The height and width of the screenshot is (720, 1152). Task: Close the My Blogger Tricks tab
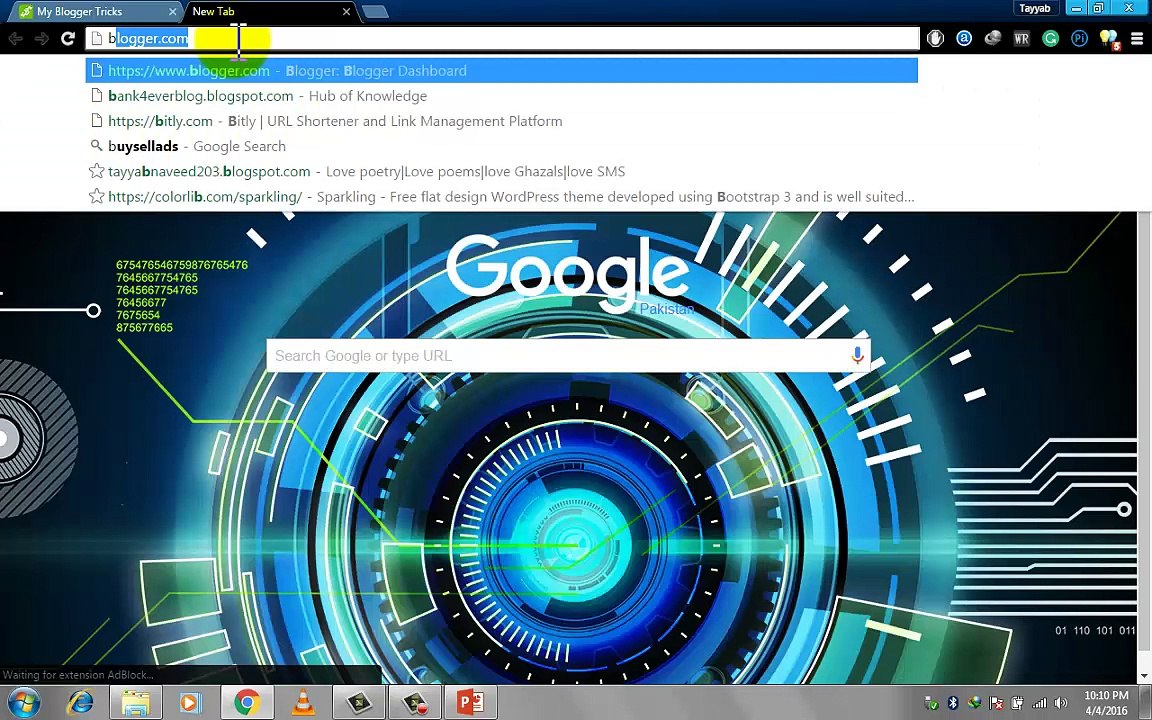point(173,12)
